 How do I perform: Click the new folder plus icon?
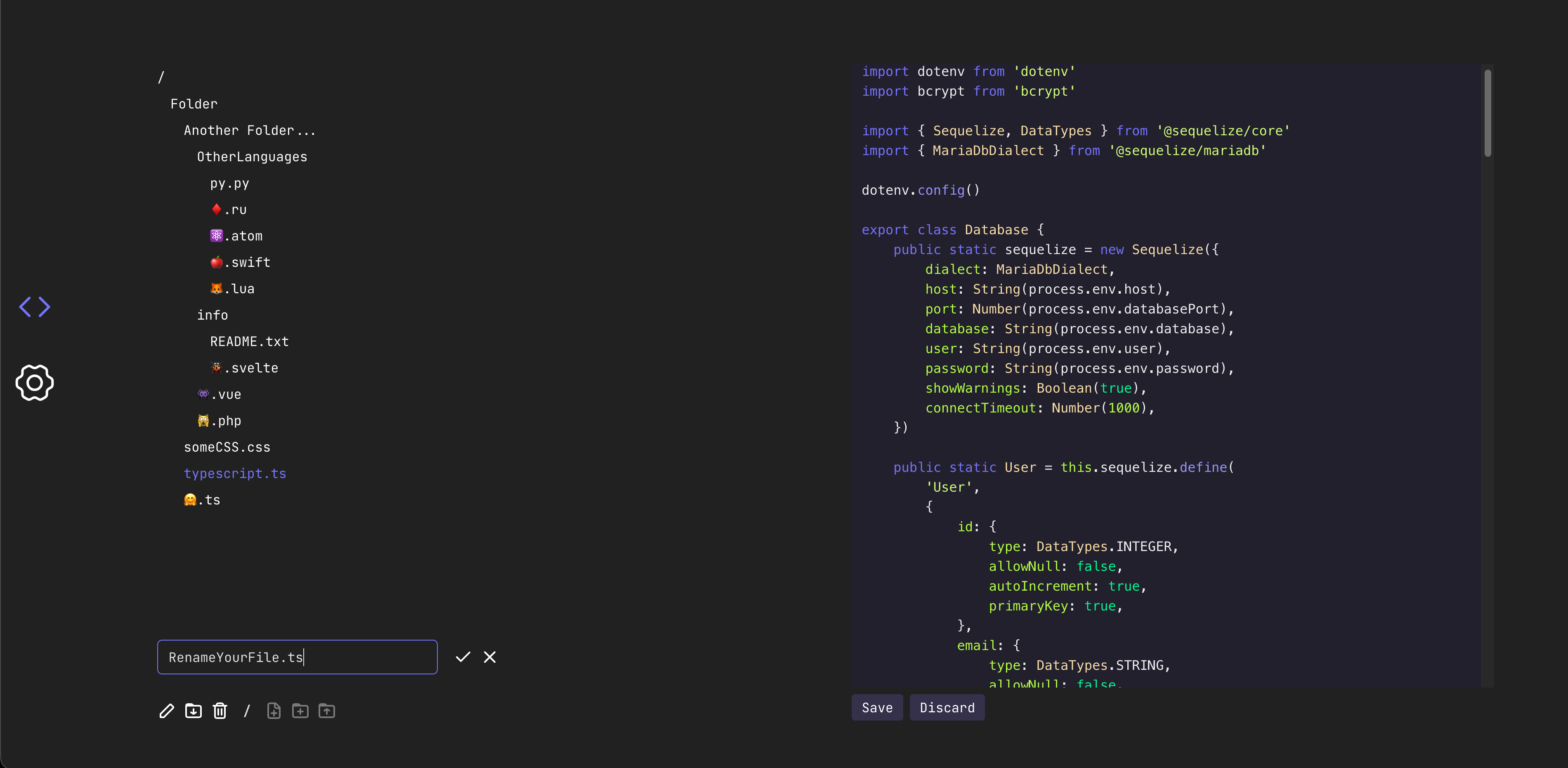[x=300, y=711]
